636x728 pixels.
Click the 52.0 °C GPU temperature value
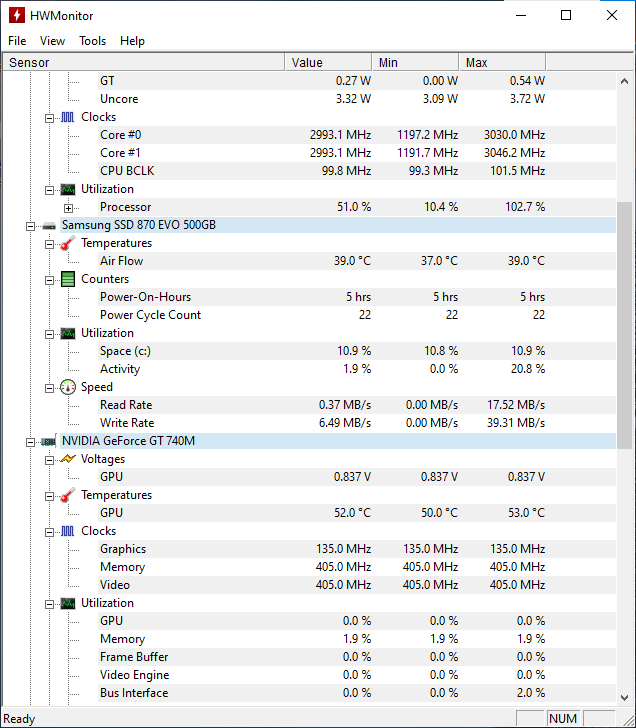[352, 513]
